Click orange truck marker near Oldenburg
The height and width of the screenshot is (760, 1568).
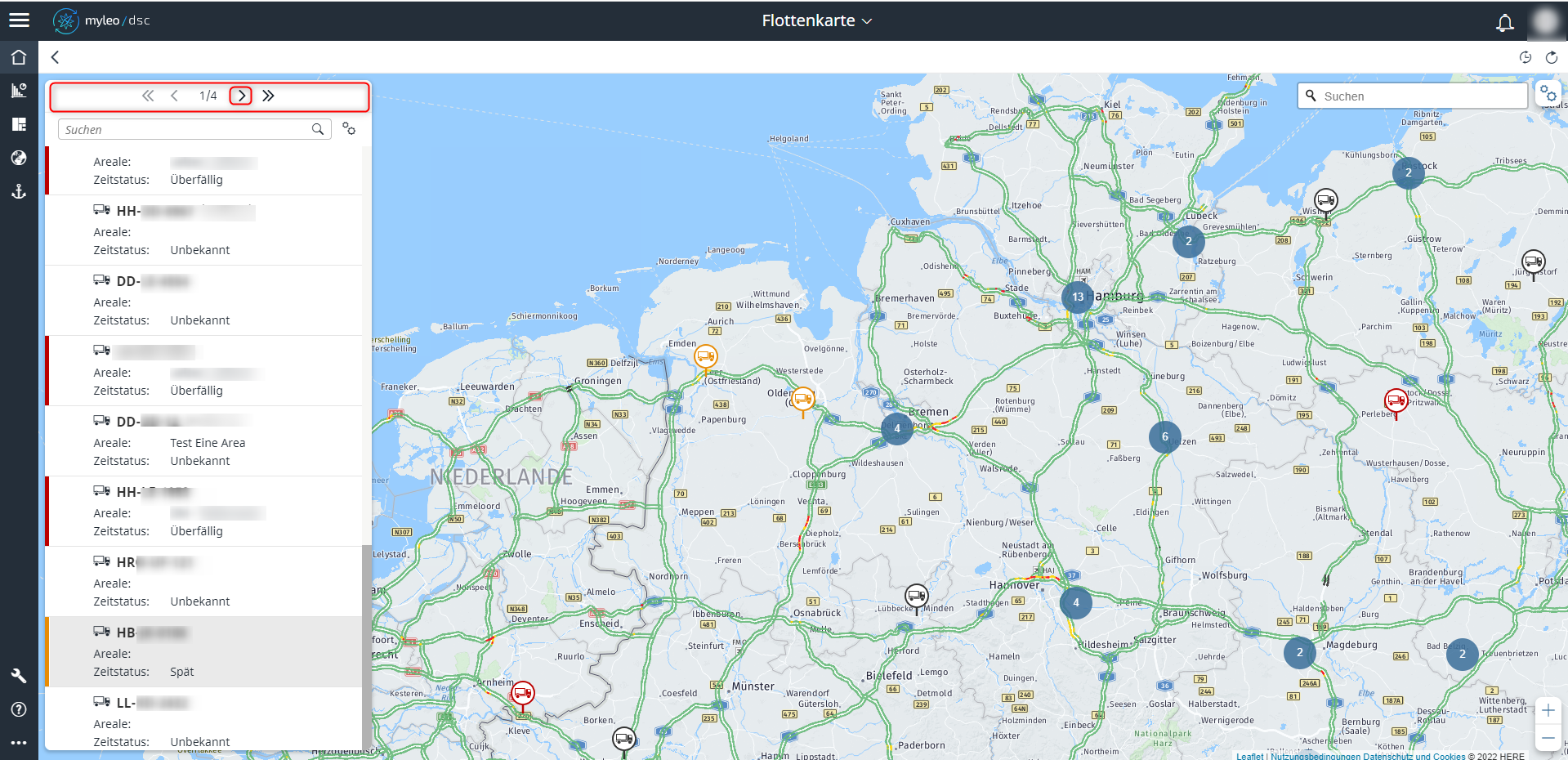(803, 400)
